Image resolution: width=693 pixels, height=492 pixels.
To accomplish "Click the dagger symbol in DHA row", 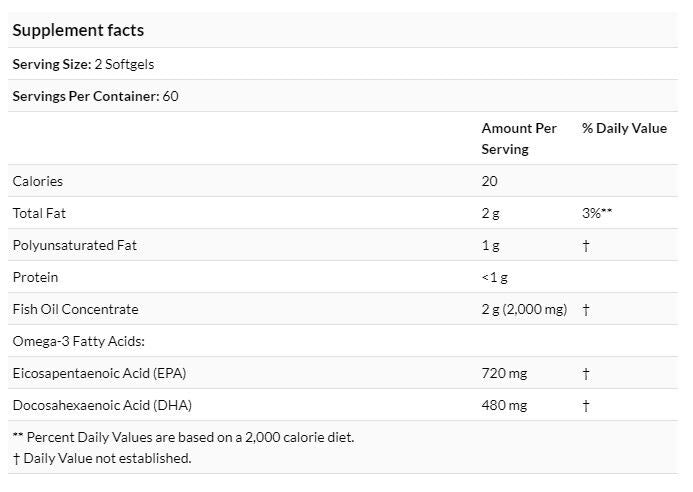I will 586,405.
